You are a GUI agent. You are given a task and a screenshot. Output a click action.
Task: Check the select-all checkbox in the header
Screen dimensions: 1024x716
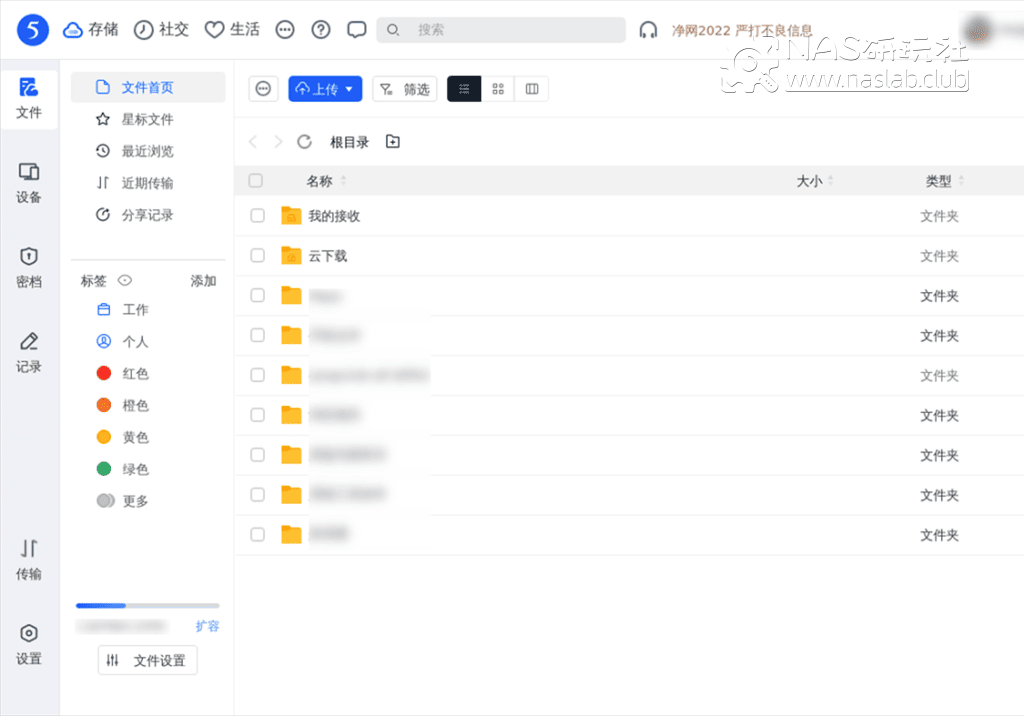click(x=256, y=180)
